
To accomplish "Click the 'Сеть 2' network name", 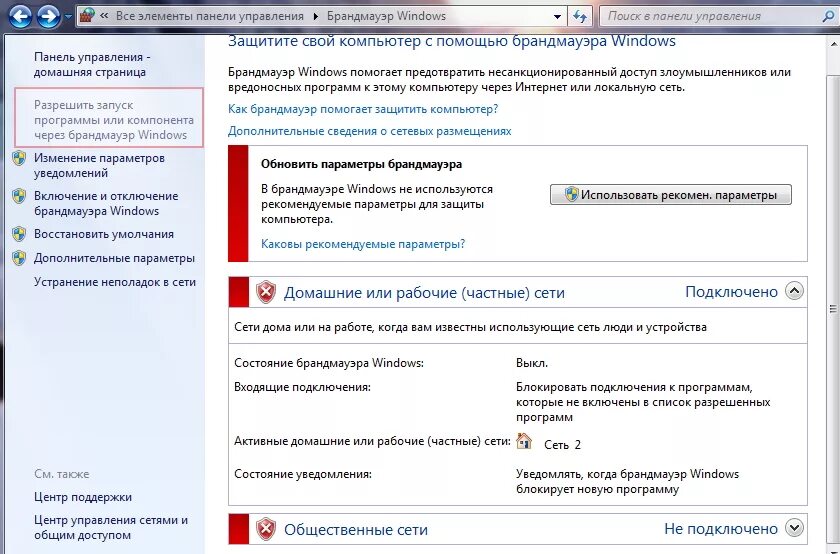I will pos(562,445).
